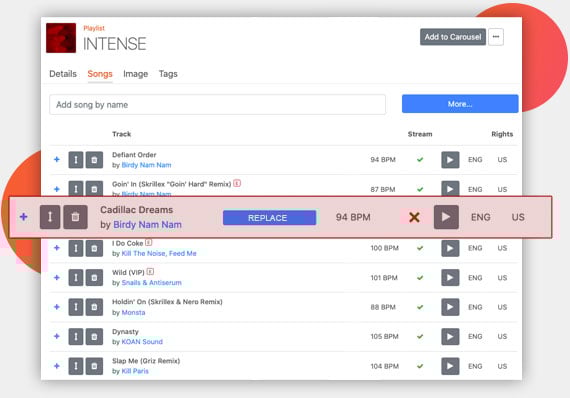Click the plus icon beside Dynasty
Image resolution: width=570 pixels, height=398 pixels.
[x=57, y=337]
